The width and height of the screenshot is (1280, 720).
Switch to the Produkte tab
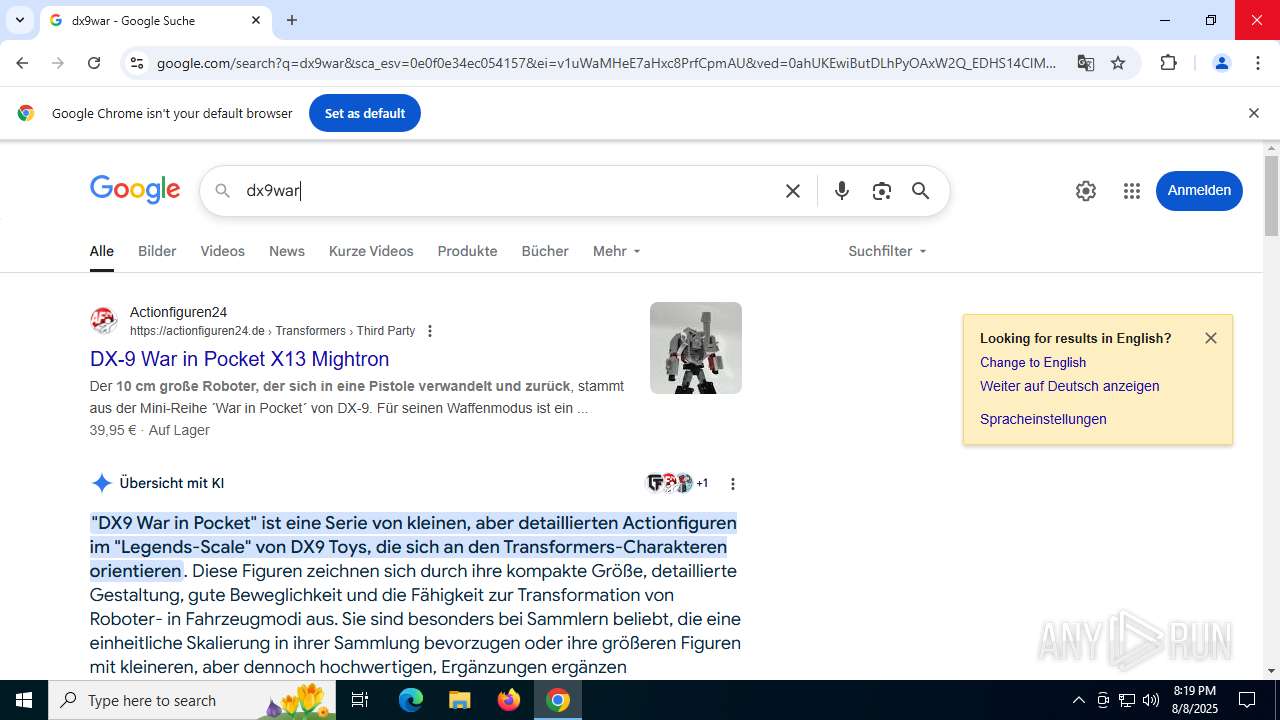click(x=467, y=251)
